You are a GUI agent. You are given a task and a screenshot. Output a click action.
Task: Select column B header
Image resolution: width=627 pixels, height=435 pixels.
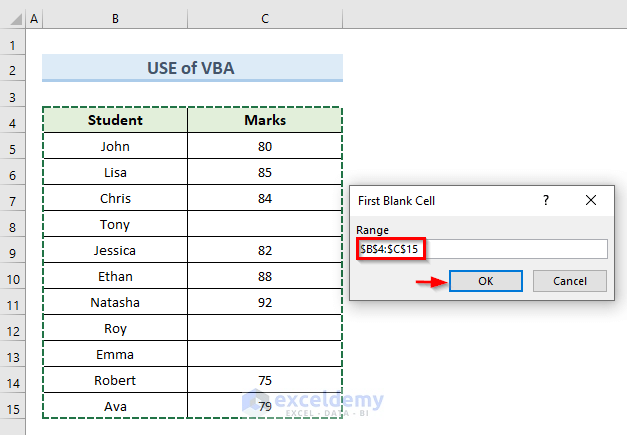click(115, 19)
